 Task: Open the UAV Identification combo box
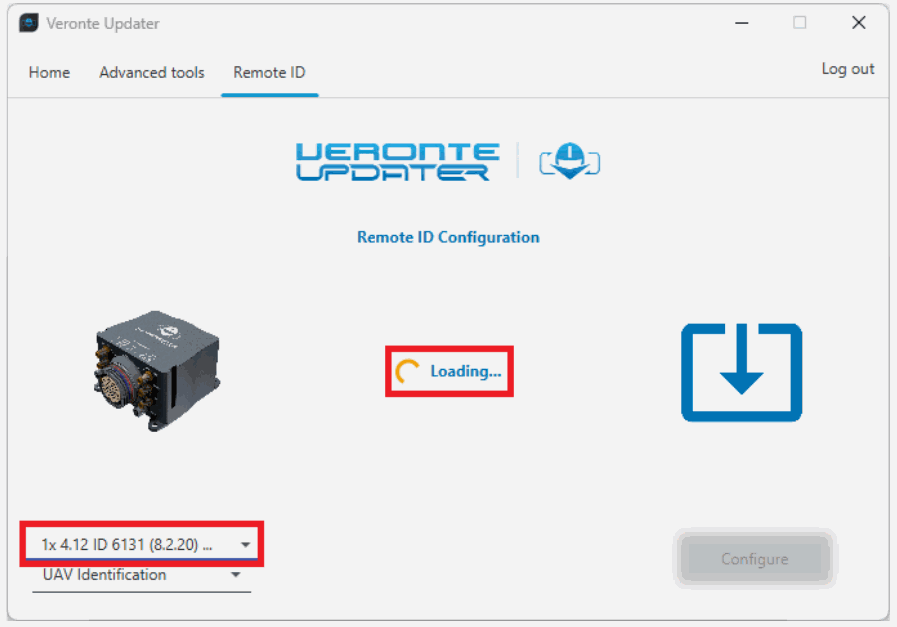[128, 575]
